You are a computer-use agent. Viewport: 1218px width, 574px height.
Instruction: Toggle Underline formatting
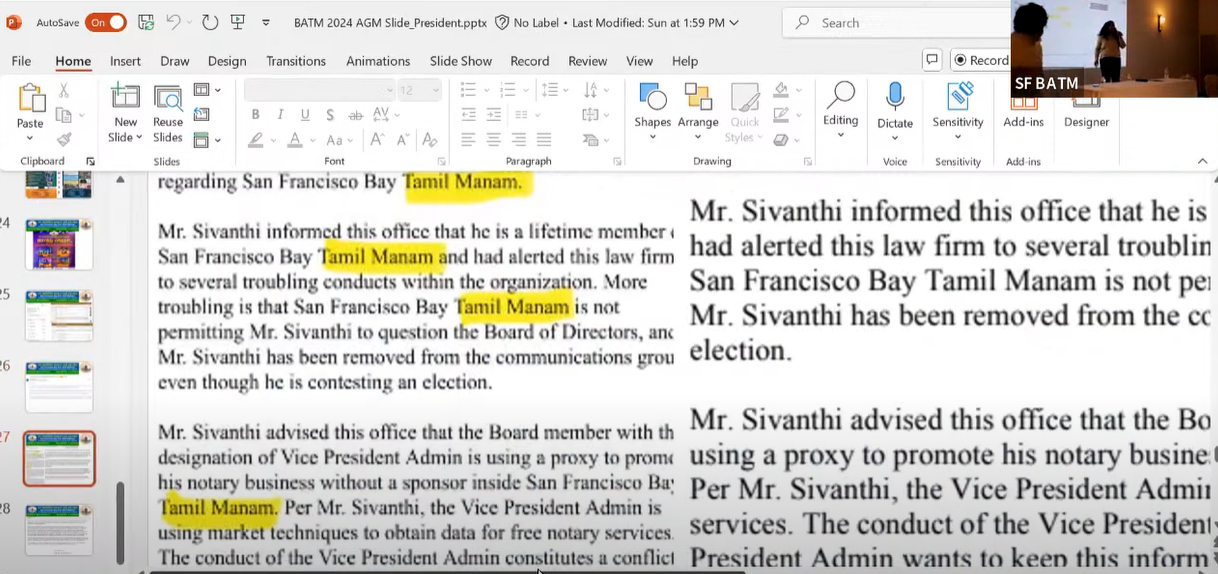304,115
